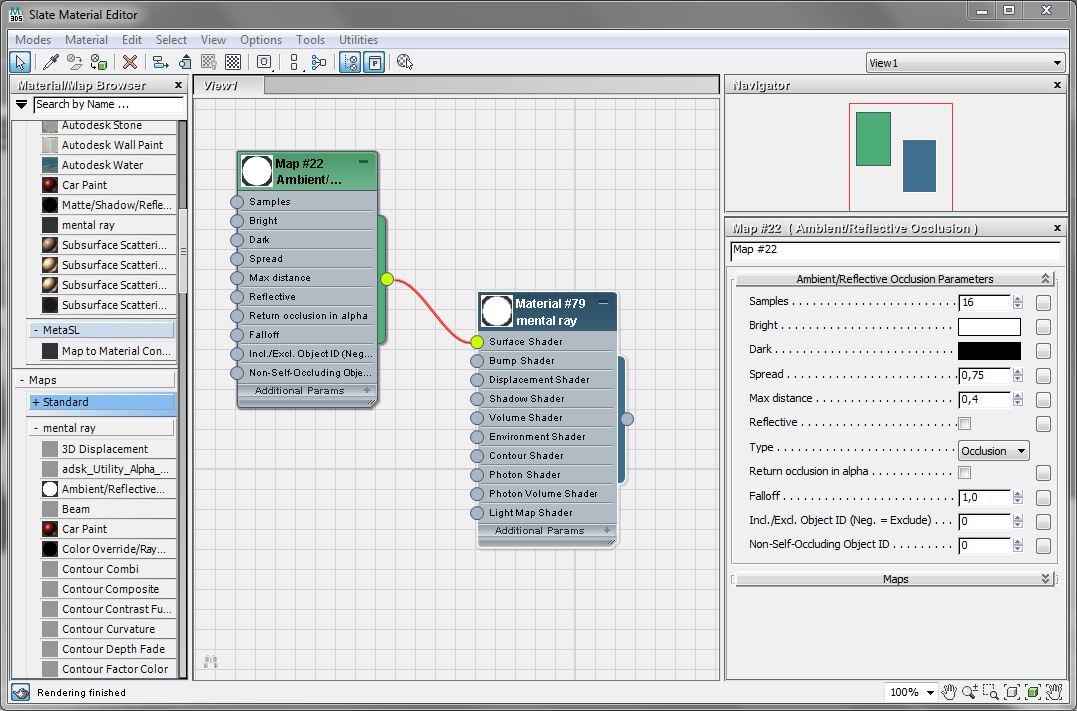The height and width of the screenshot is (711, 1077).
Task: Click map slot button beside Falloff
Action: tap(1043, 497)
